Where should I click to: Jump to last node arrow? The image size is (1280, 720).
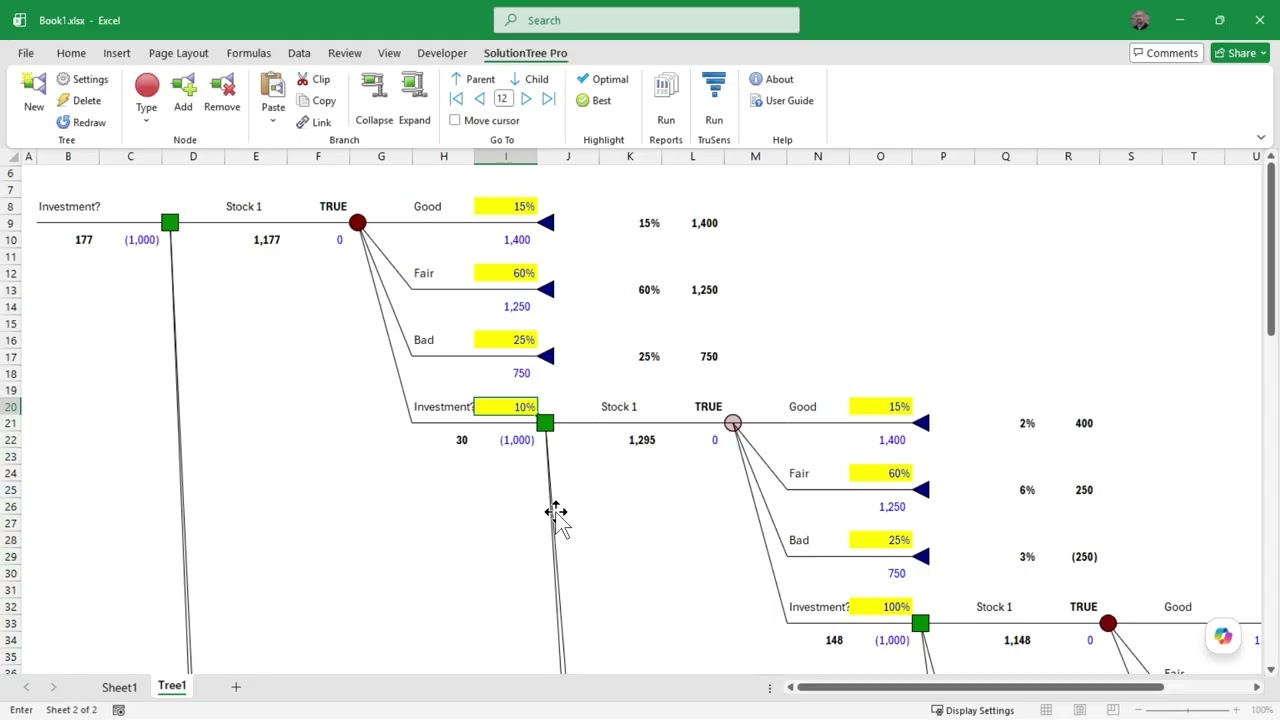point(548,99)
